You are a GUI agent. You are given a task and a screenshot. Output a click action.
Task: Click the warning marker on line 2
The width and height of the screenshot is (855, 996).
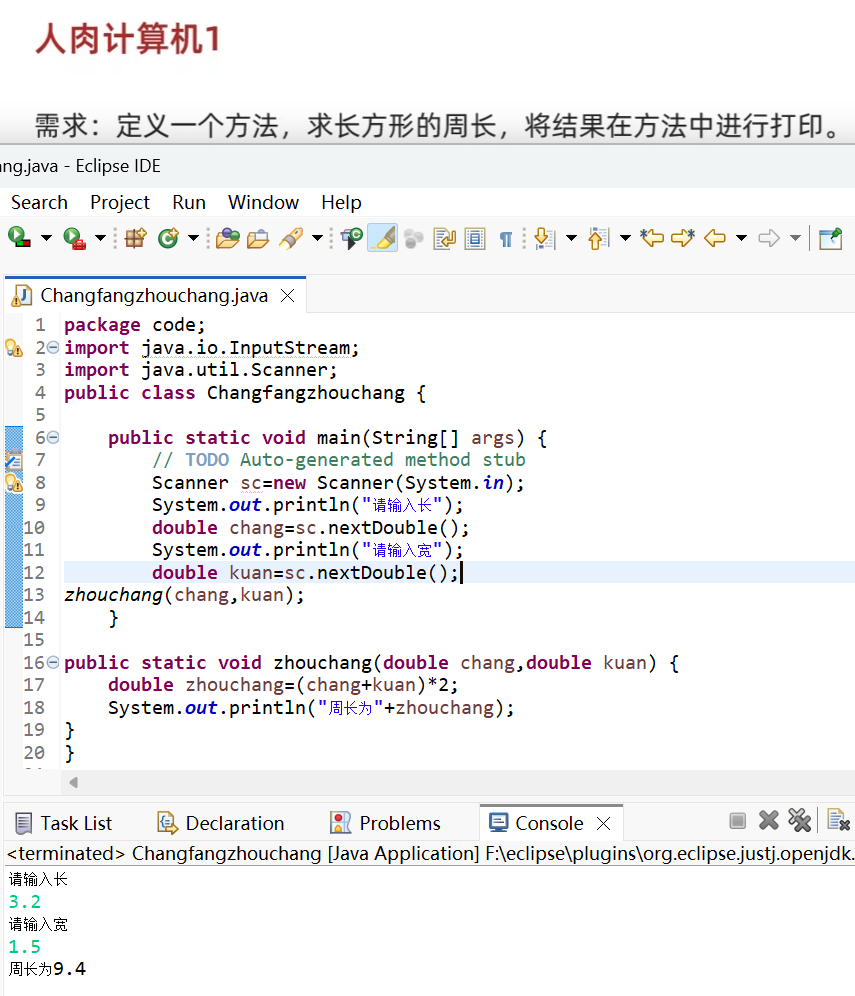[x=14, y=348]
